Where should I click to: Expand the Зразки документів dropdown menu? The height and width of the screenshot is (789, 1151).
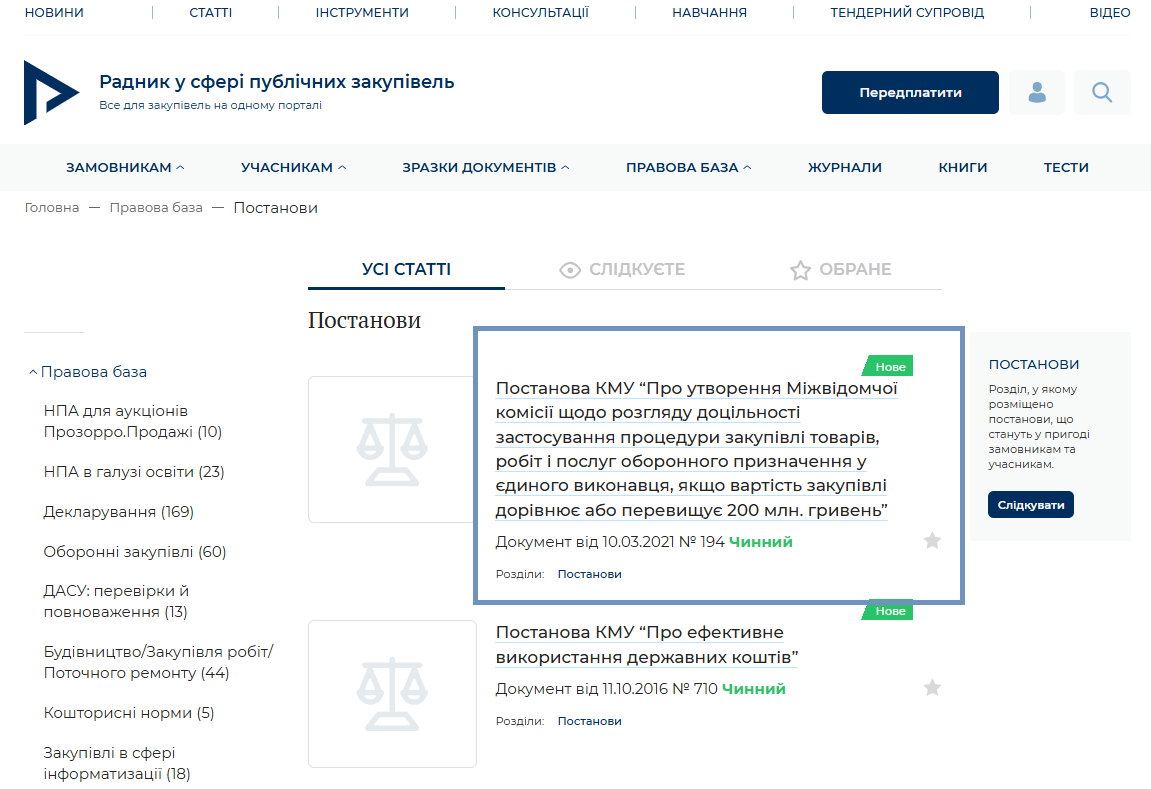[485, 168]
